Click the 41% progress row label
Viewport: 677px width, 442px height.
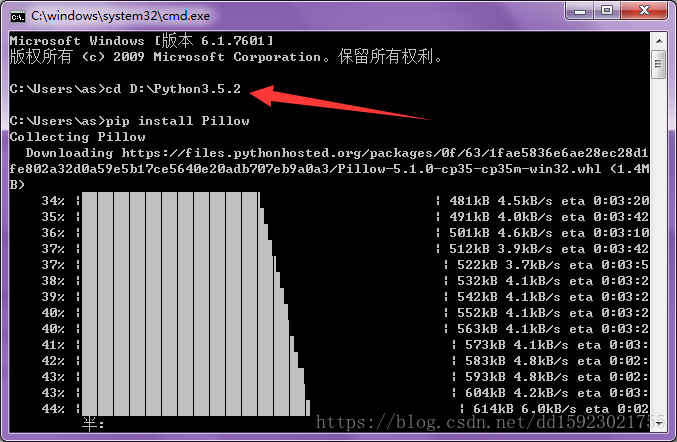53,344
